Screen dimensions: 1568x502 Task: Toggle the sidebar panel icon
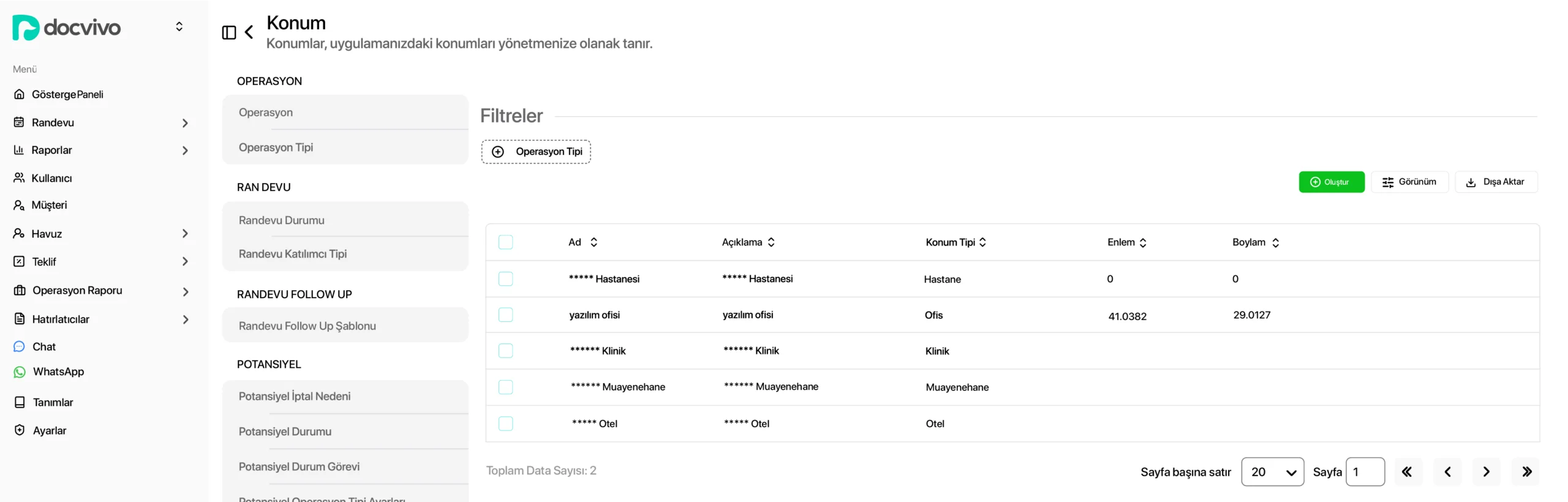[228, 32]
